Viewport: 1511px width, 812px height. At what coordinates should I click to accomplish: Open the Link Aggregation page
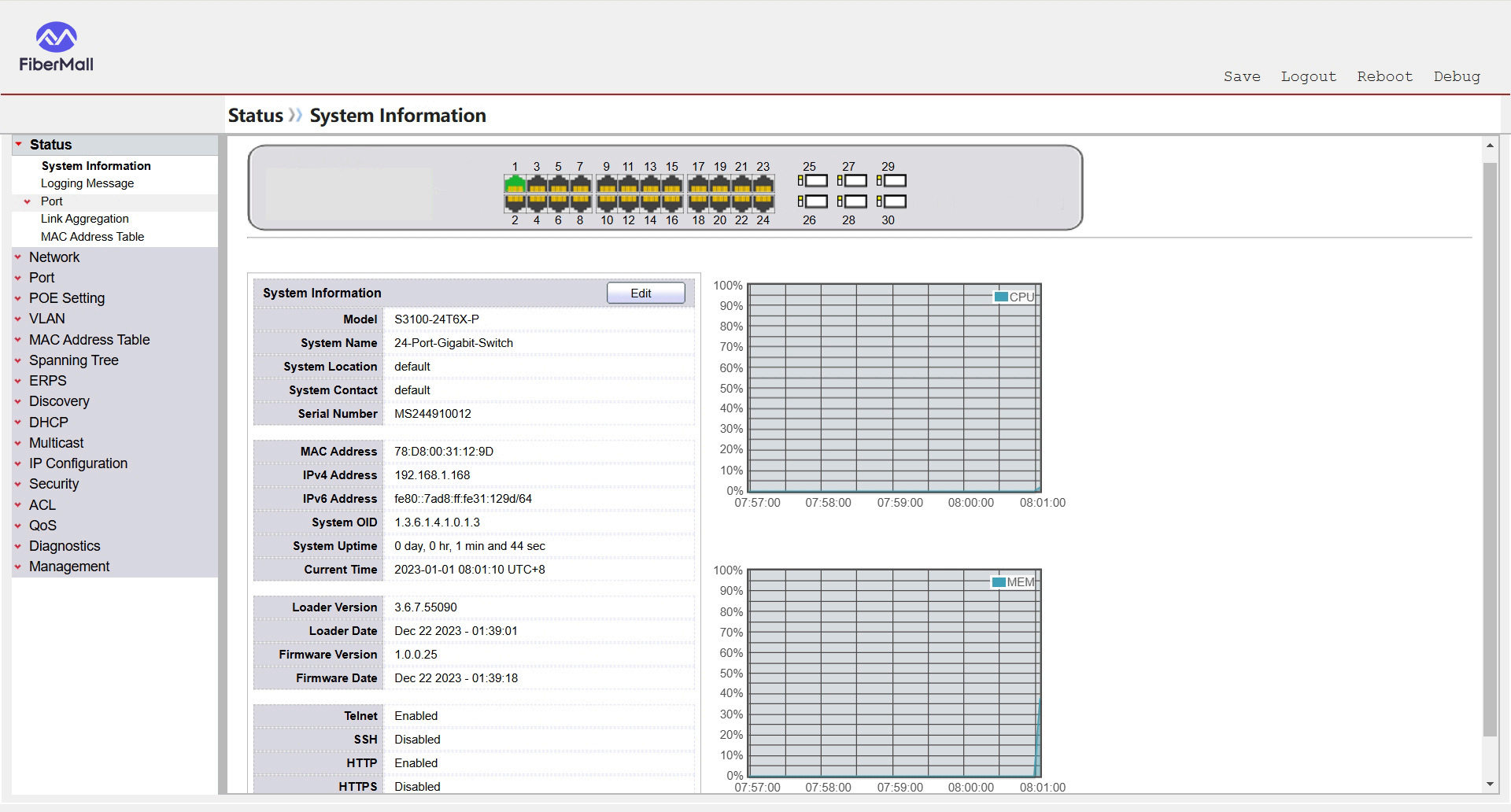[85, 219]
